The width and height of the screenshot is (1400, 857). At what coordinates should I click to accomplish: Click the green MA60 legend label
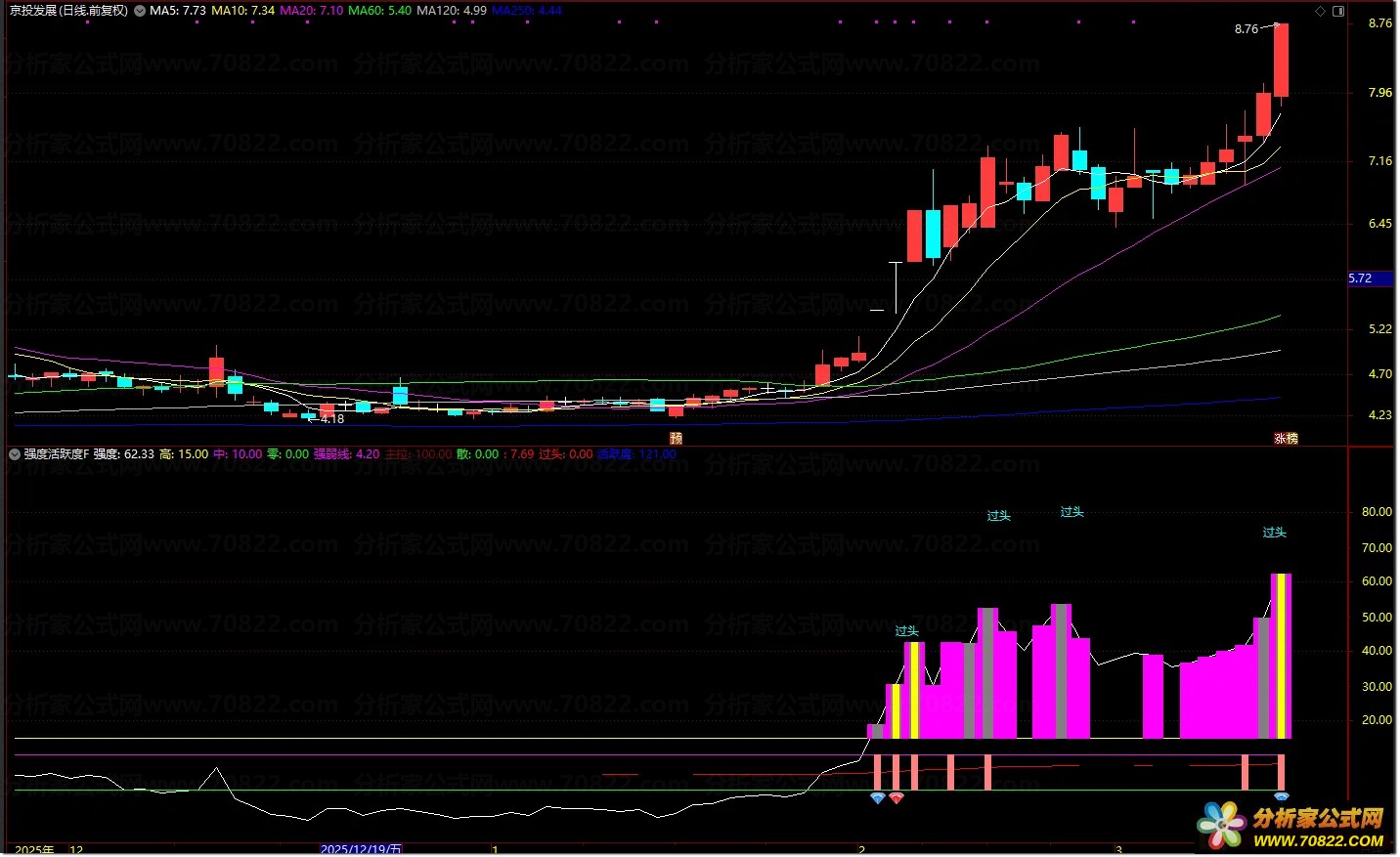click(x=379, y=11)
